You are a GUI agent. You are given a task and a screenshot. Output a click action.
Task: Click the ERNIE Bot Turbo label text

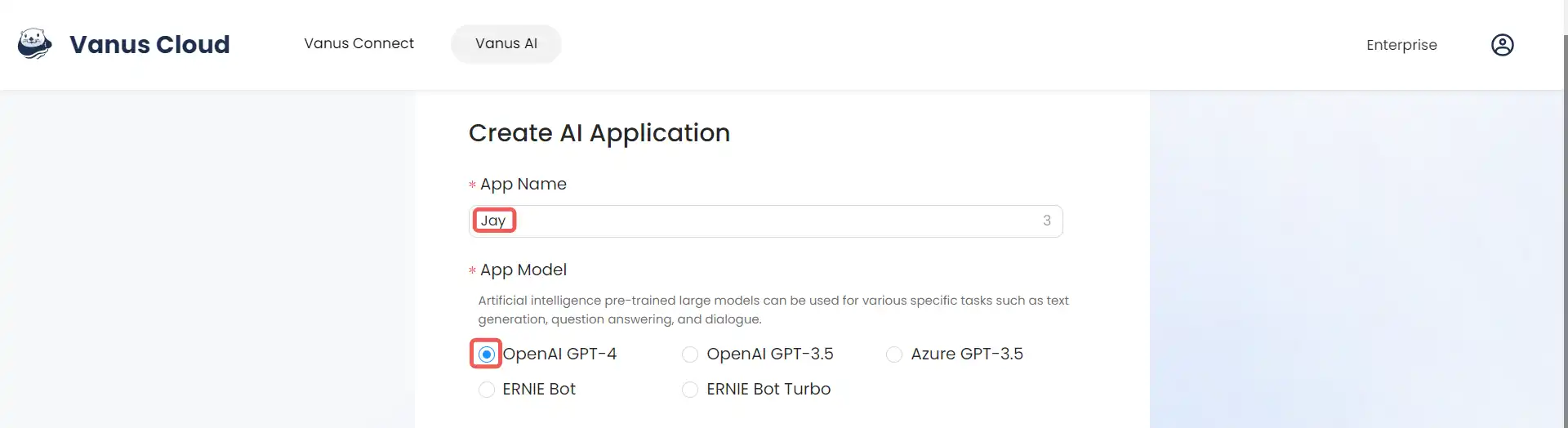tap(768, 390)
